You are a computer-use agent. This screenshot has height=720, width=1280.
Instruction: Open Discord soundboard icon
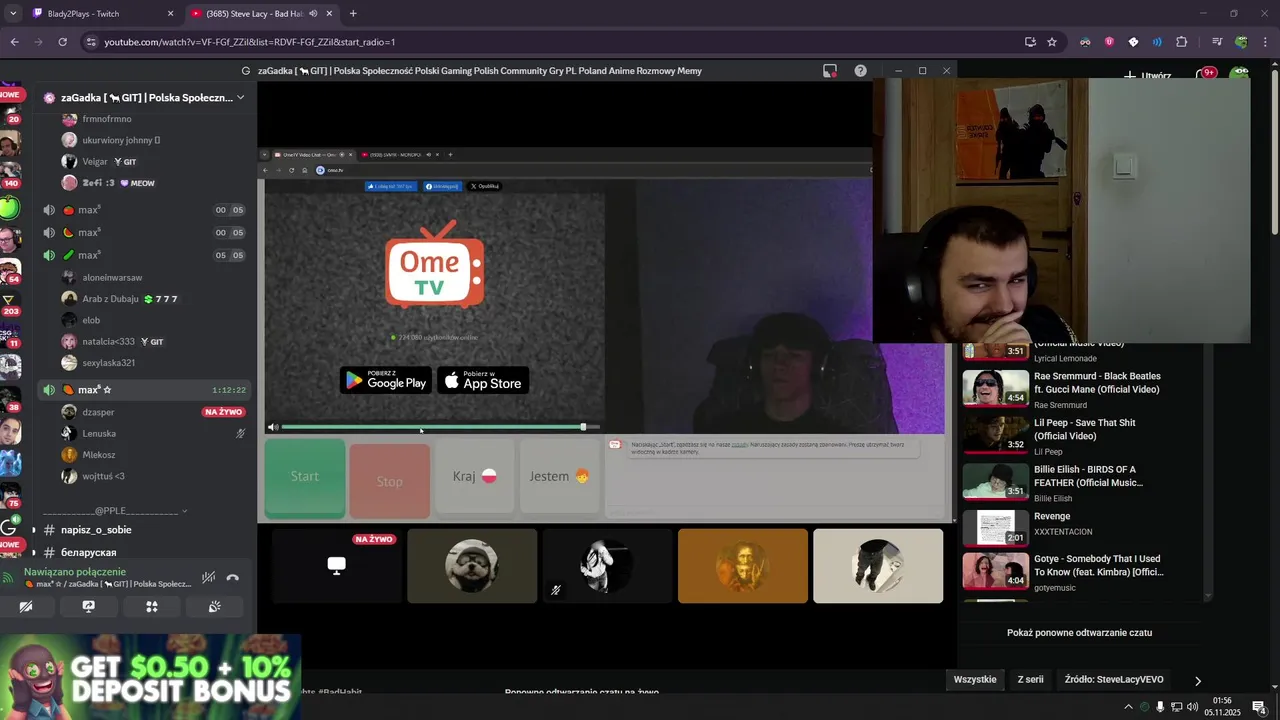click(x=215, y=607)
